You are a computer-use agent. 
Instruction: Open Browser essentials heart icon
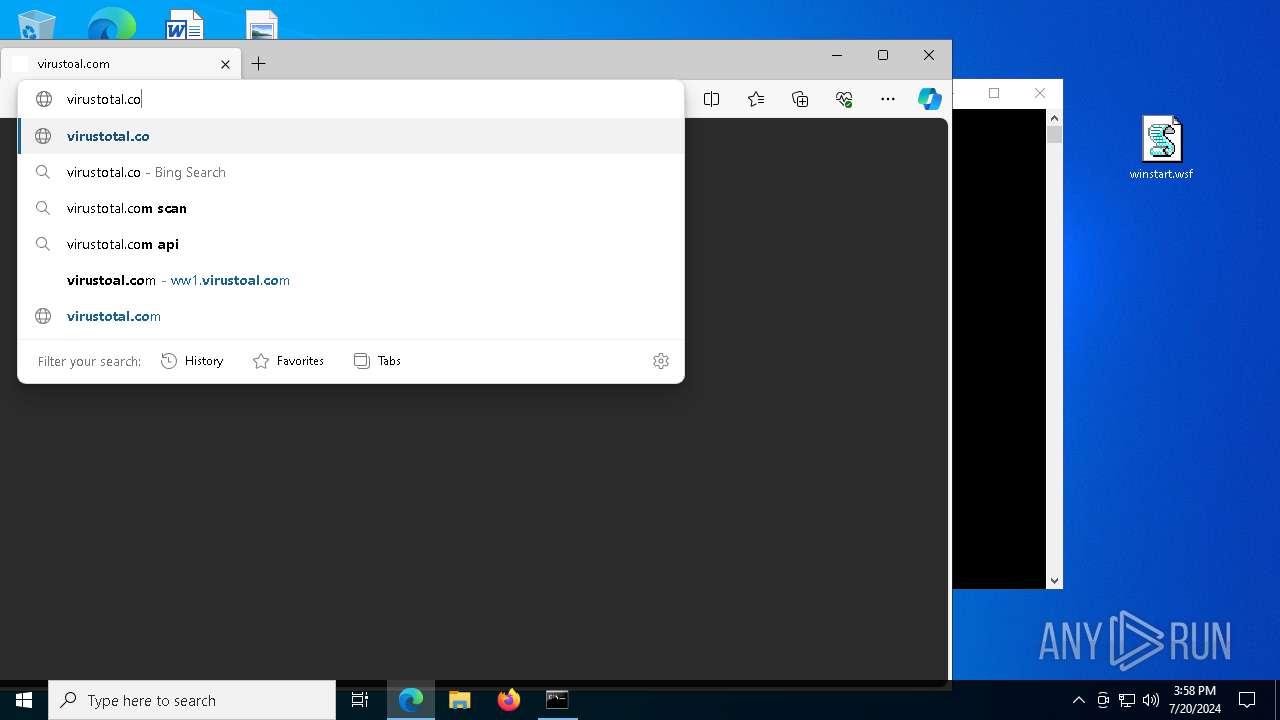pos(844,99)
